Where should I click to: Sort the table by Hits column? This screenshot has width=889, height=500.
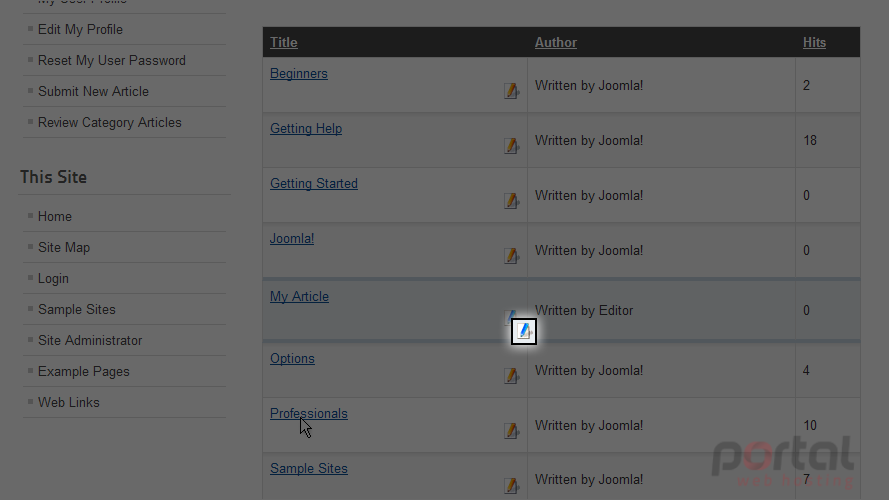pyautogui.click(x=814, y=43)
